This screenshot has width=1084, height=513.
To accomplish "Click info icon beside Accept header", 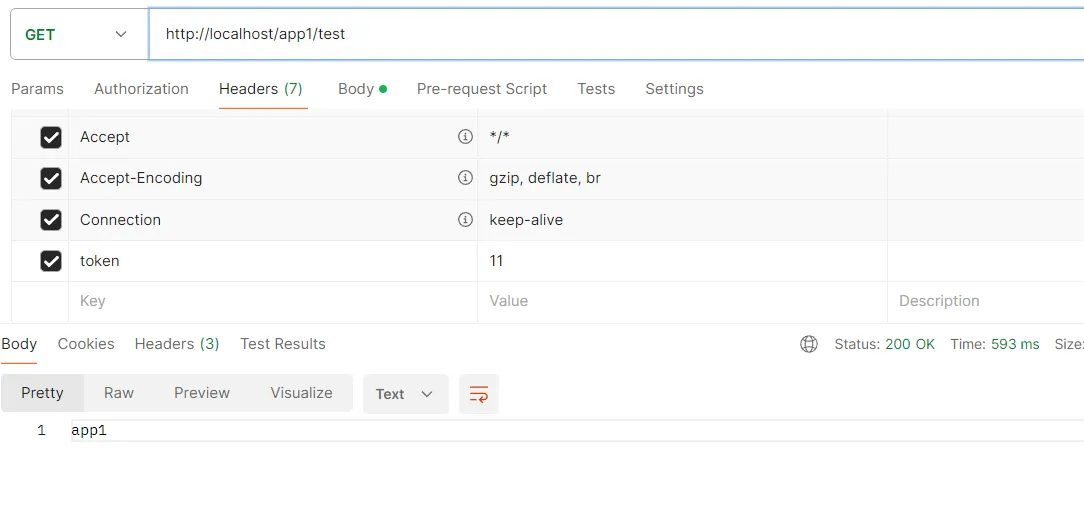I will (465, 137).
